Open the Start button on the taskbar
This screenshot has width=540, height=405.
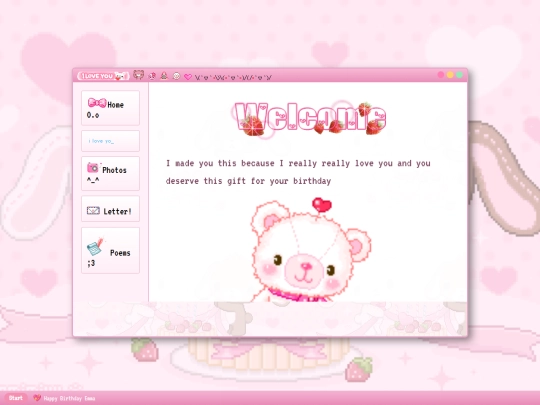[16, 398]
